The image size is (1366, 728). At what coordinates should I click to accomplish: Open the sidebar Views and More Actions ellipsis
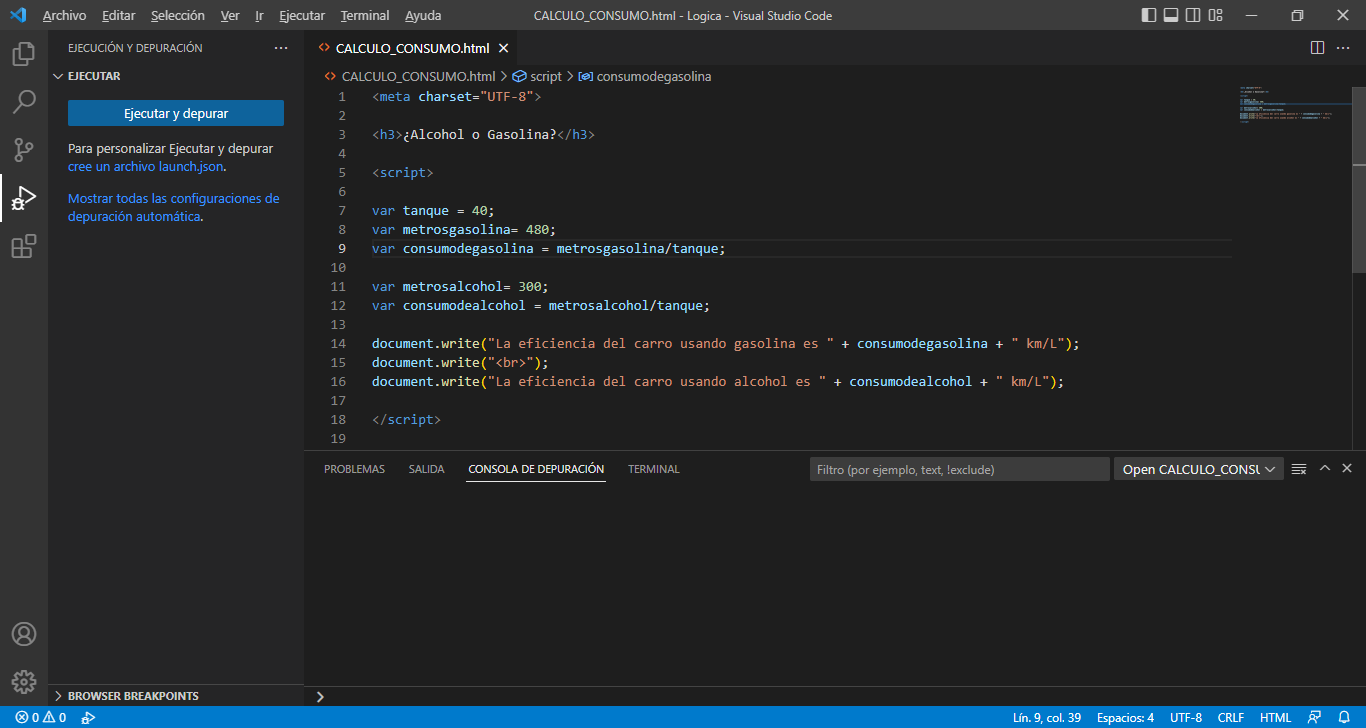pyautogui.click(x=280, y=48)
